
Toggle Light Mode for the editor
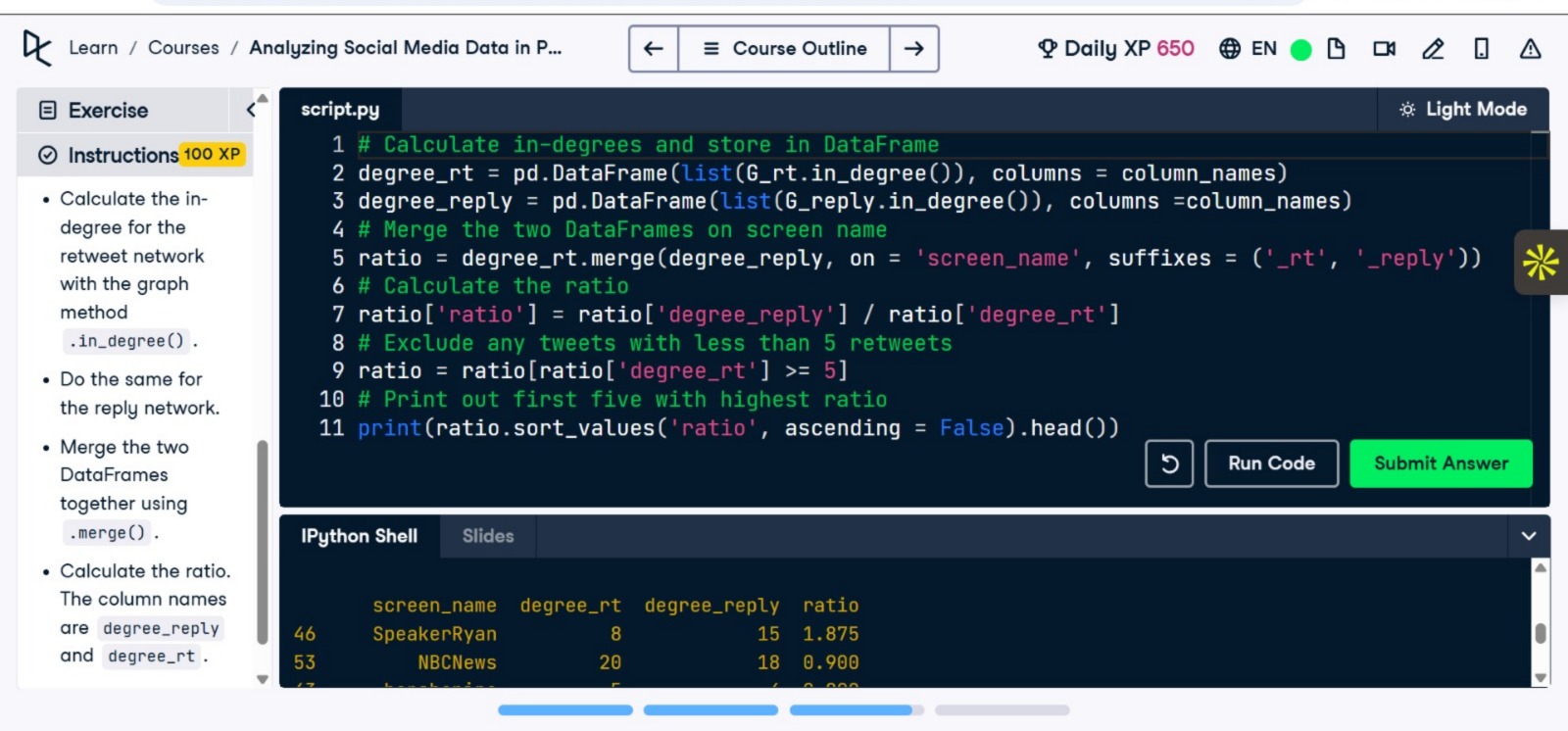[x=1462, y=110]
